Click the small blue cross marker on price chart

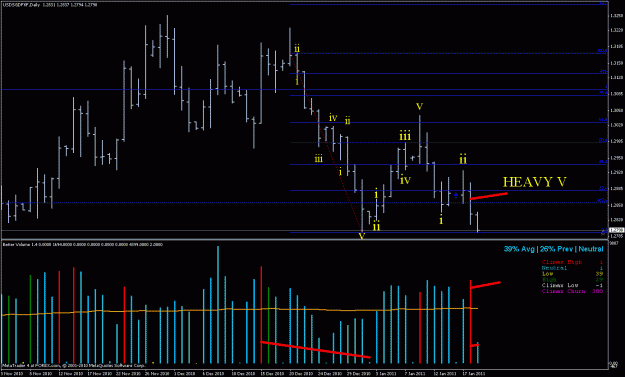tap(456, 195)
